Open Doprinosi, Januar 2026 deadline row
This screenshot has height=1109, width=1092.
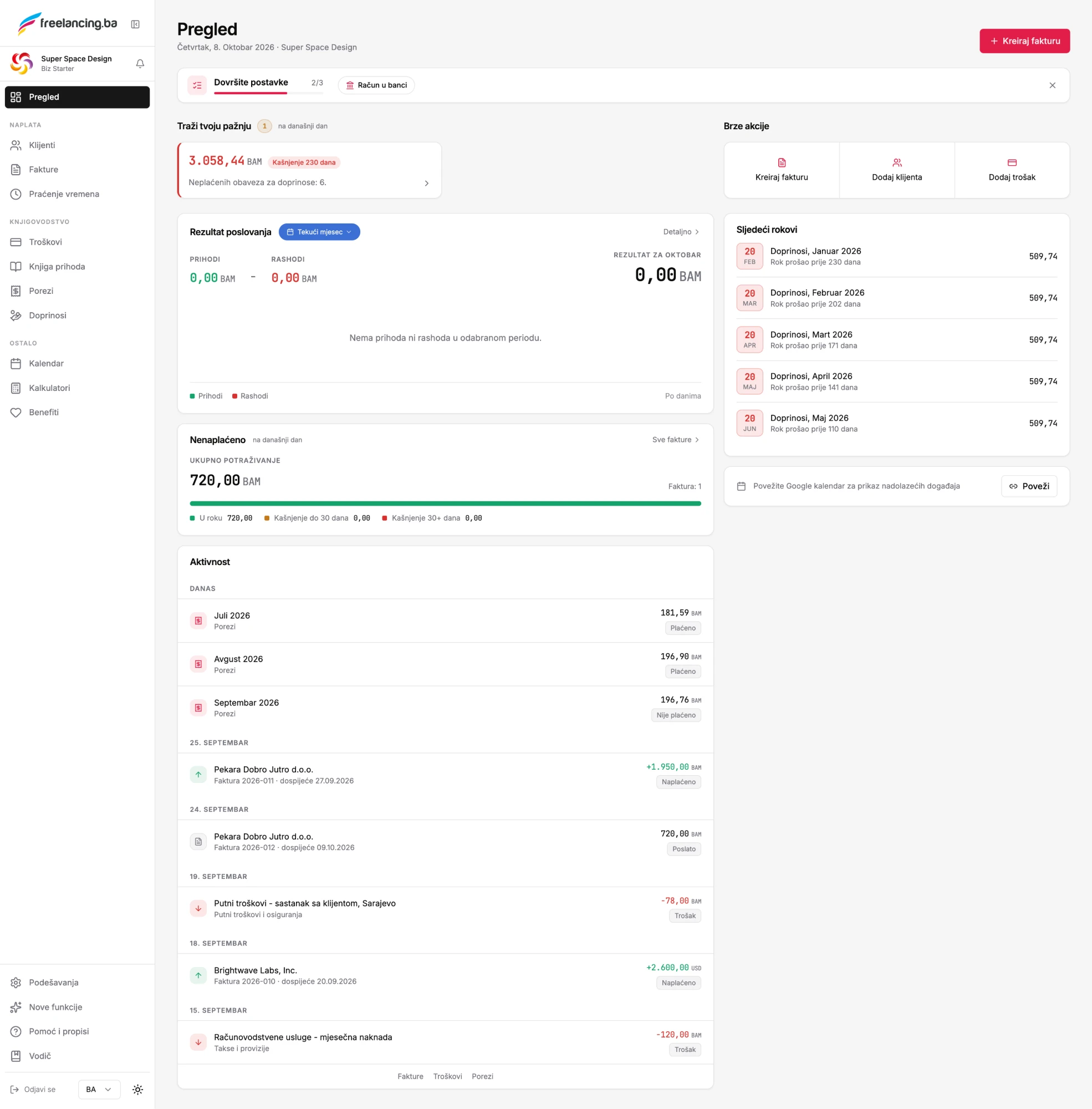point(896,256)
